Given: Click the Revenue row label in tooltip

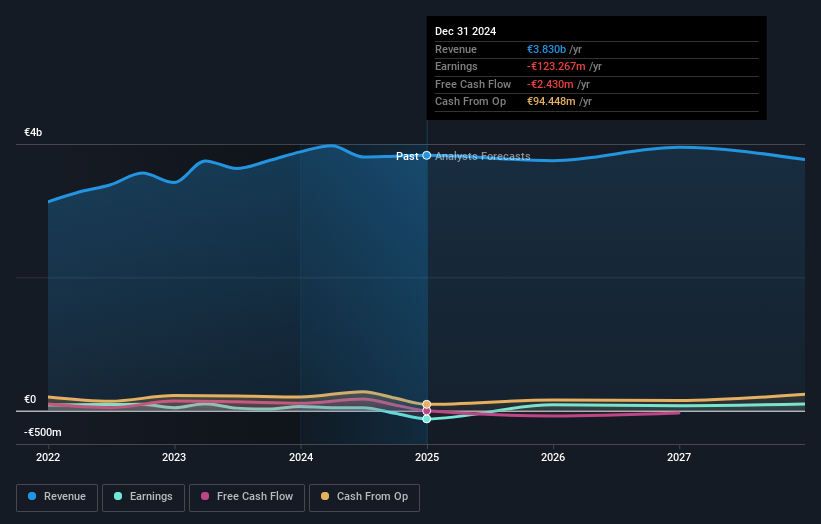Looking at the screenshot, I should [456, 49].
